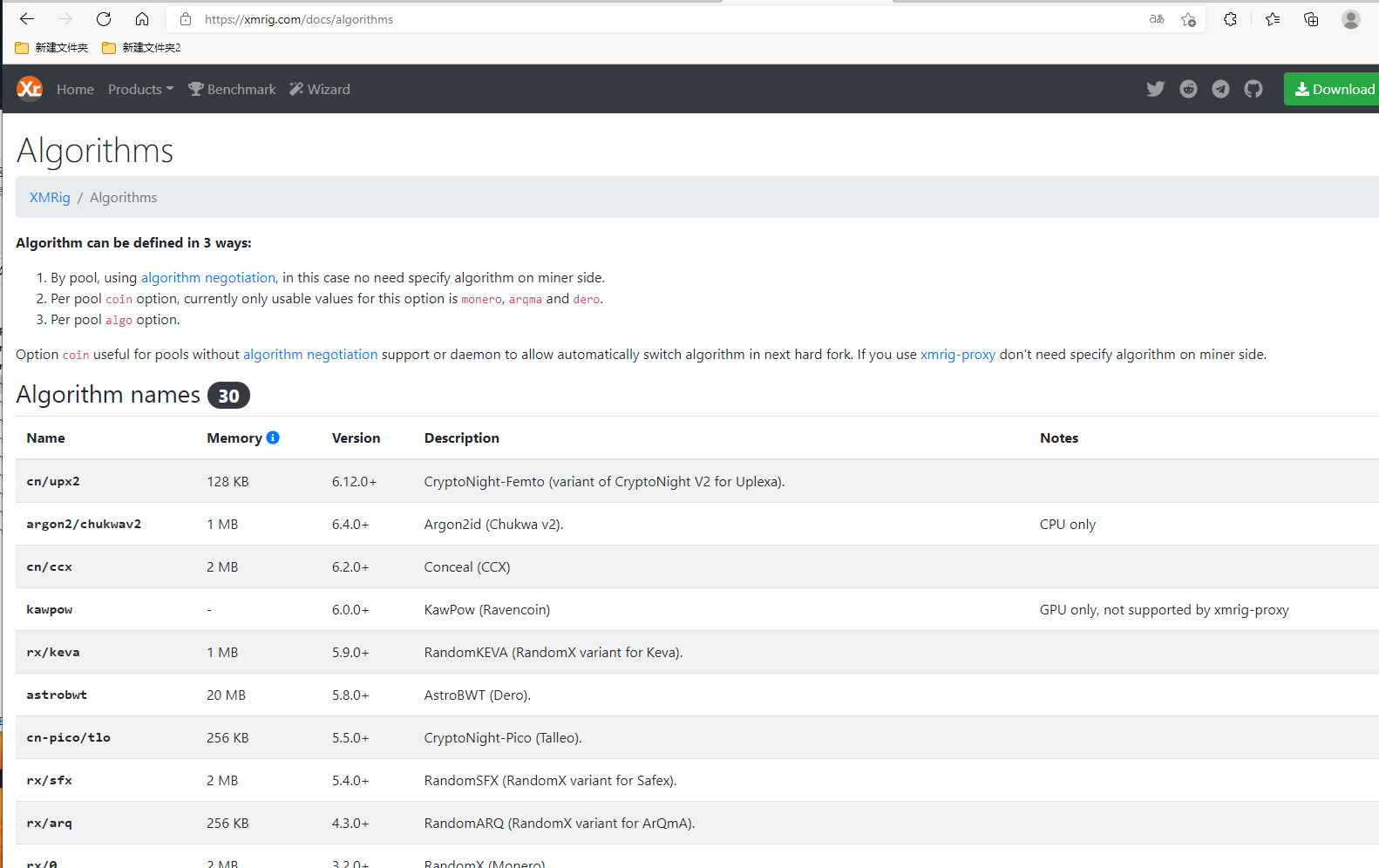Viewport: 1379px width, 868px height.
Task: Click version 6.12.0+ cell
Action: [x=354, y=481]
